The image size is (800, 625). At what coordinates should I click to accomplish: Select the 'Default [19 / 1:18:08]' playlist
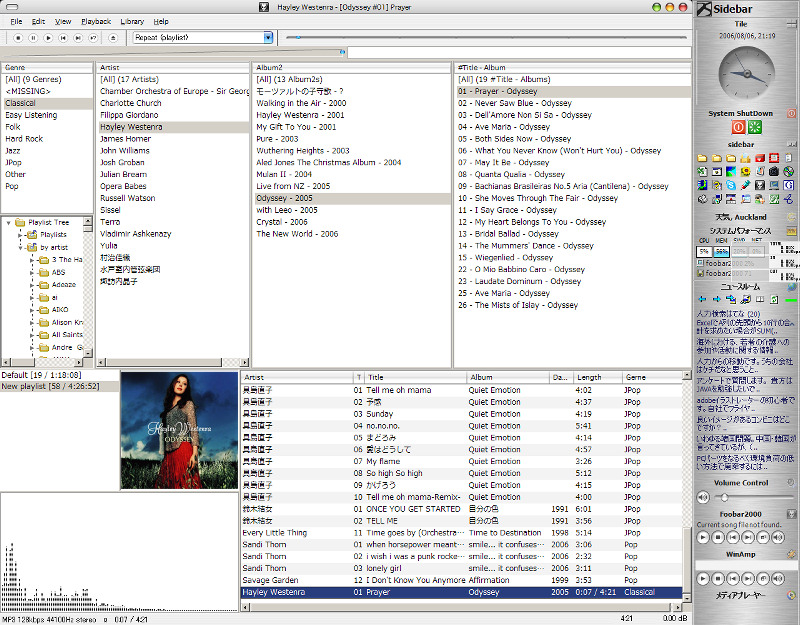click(41, 375)
